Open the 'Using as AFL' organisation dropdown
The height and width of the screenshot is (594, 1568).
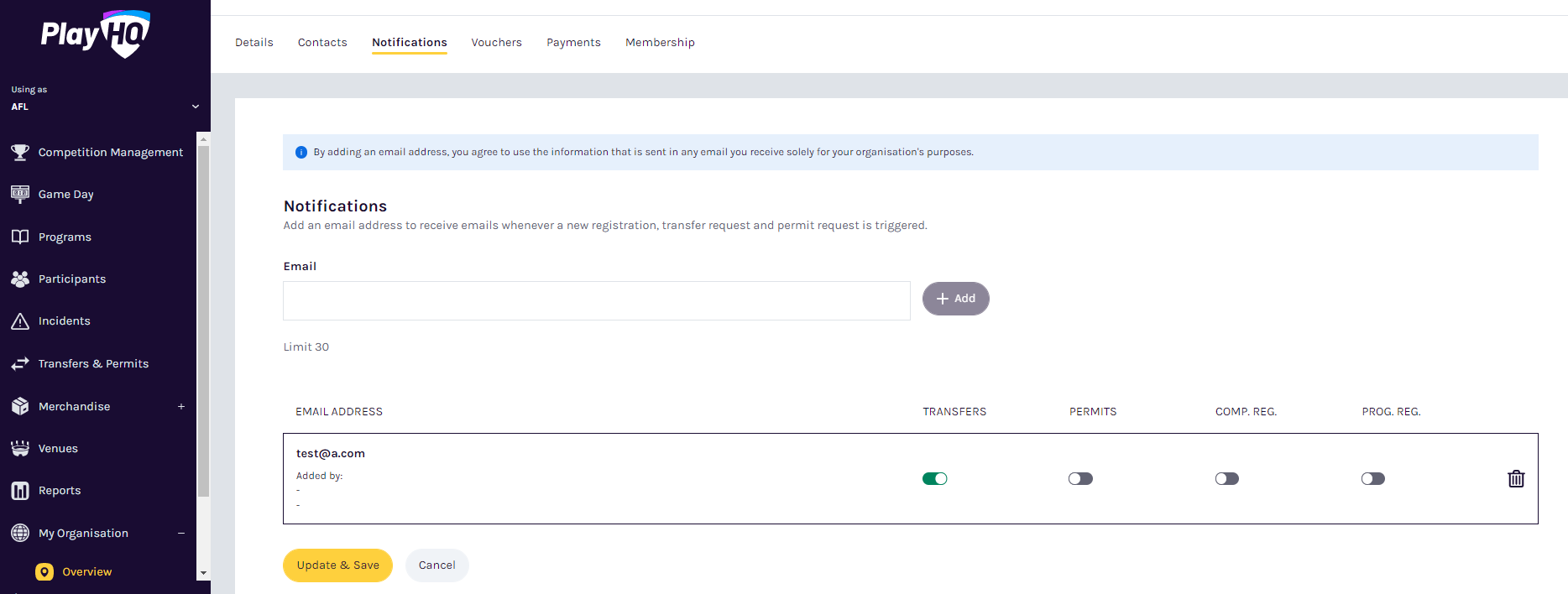point(195,107)
